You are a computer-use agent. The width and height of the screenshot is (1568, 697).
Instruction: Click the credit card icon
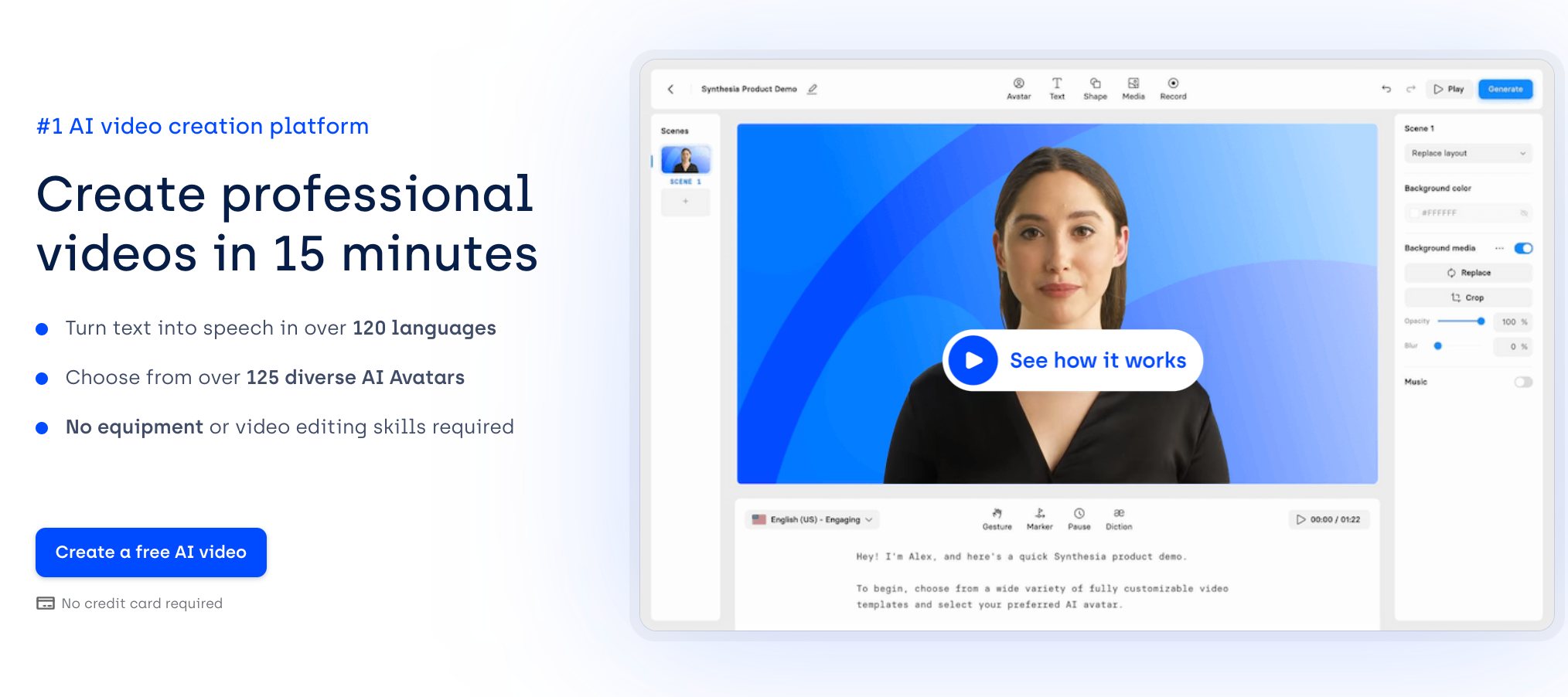click(x=46, y=603)
